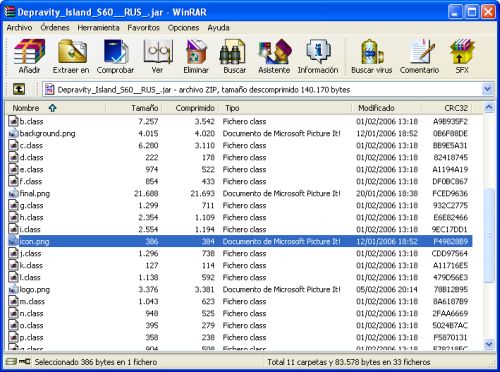The width and height of the screenshot is (500, 372).
Task: Open the Órdenes menu
Action: tap(55, 28)
